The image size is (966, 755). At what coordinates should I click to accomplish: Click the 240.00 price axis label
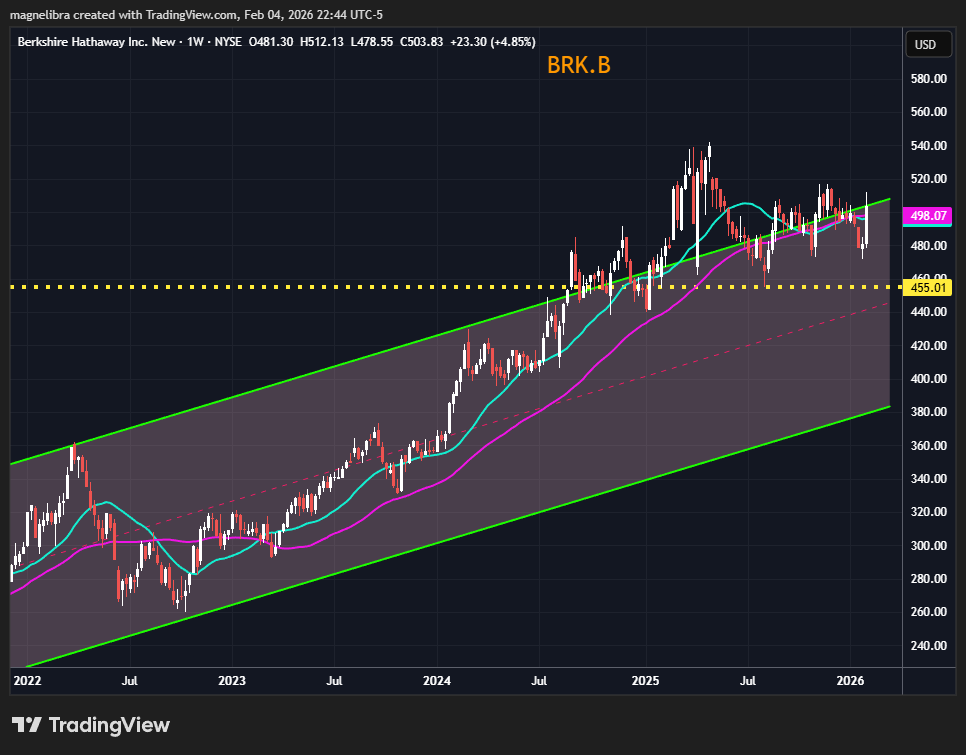[x=928, y=646]
